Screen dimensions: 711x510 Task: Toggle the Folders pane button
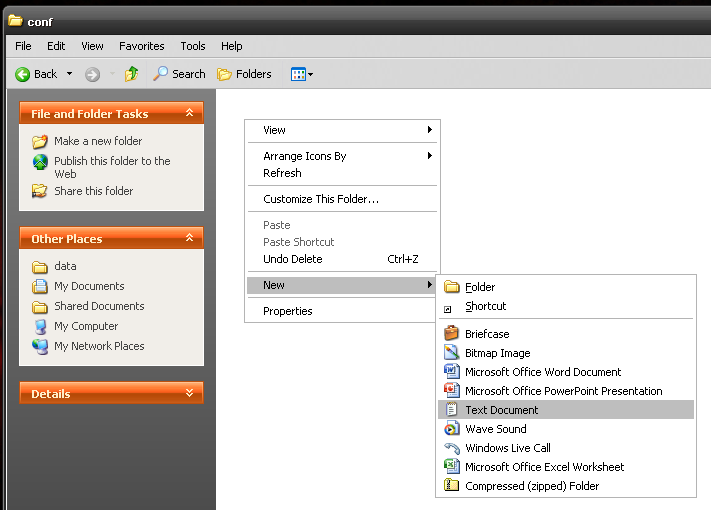pos(245,74)
